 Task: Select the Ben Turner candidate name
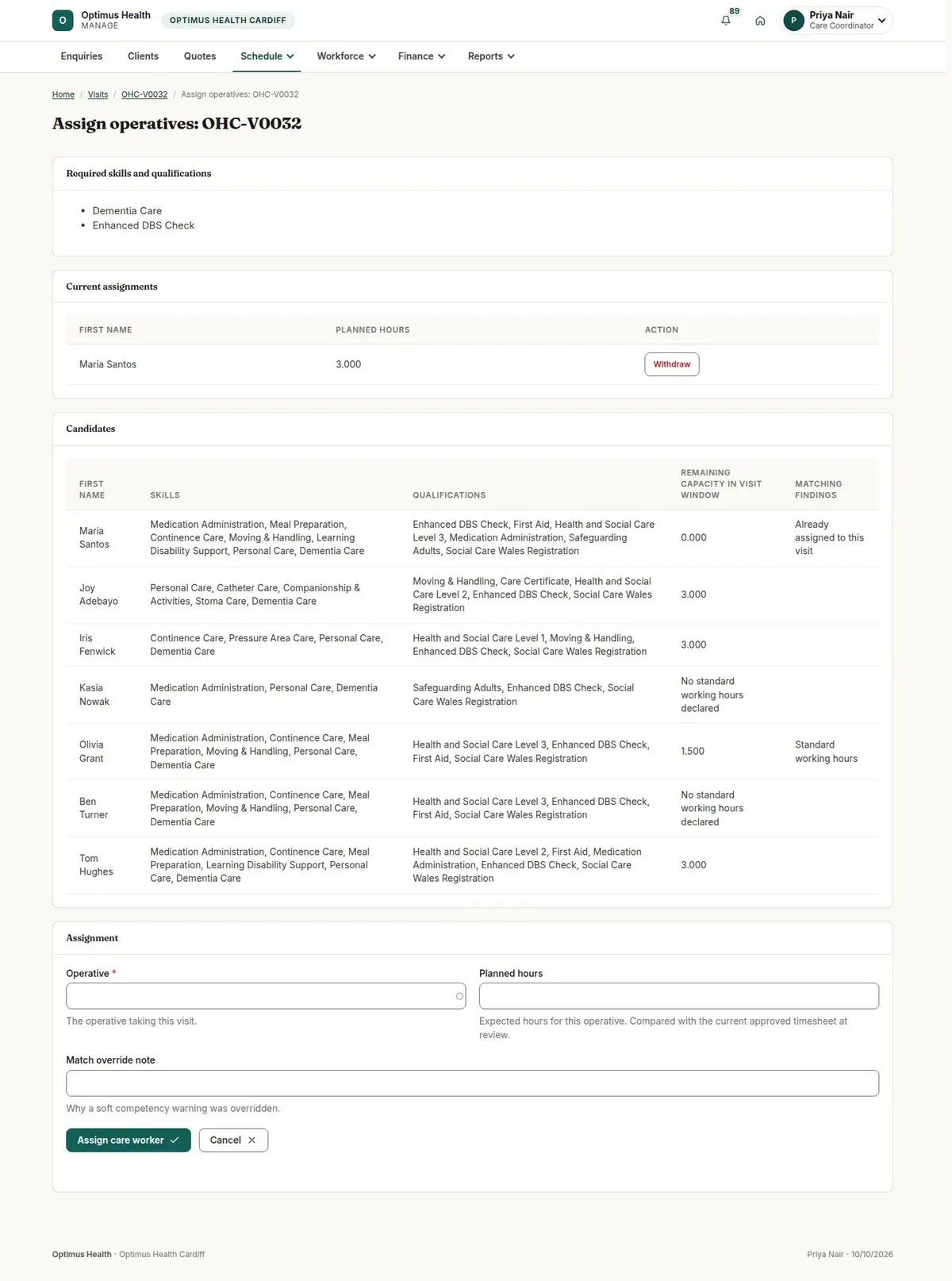pyautogui.click(x=94, y=808)
